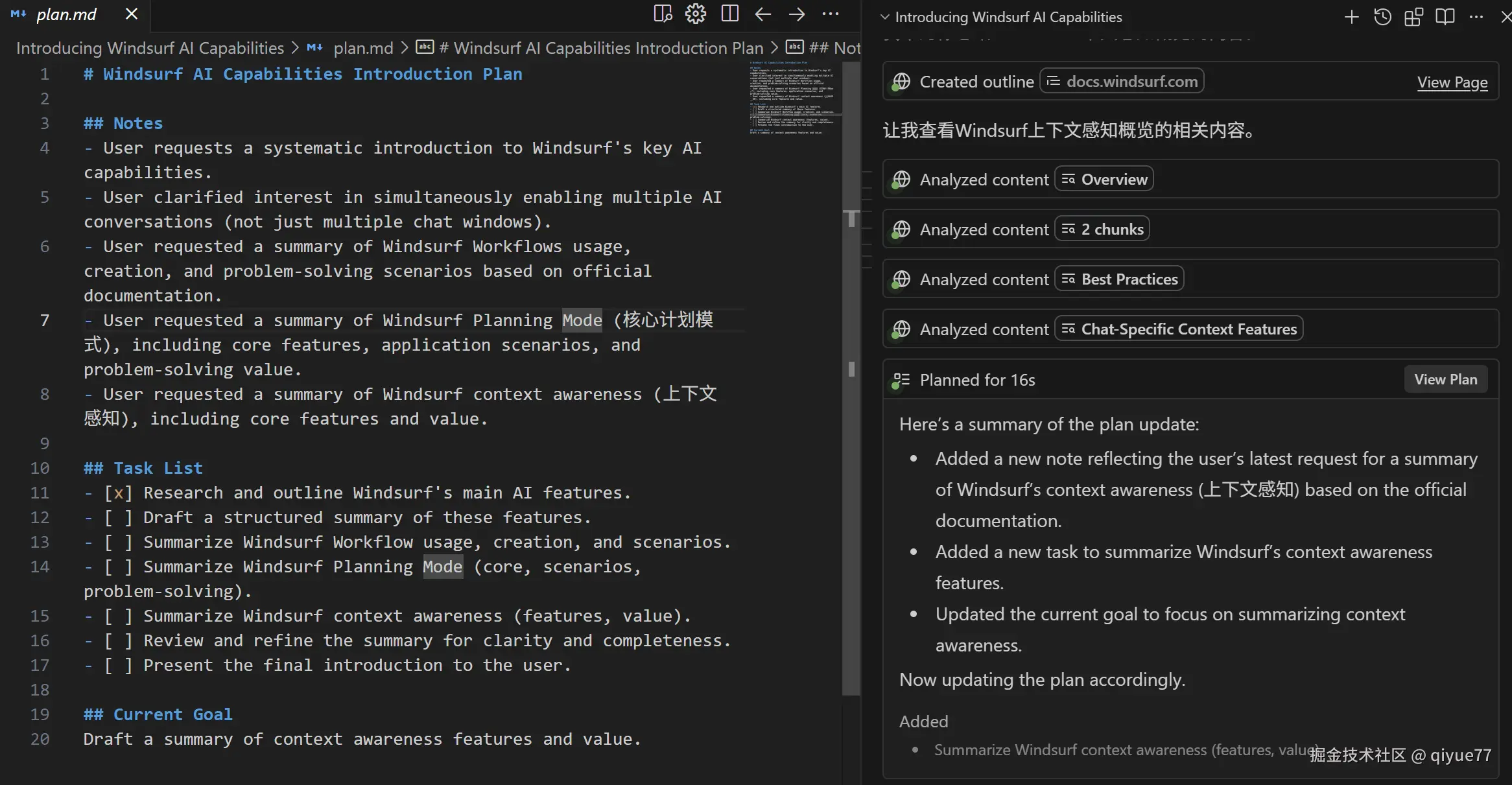Screen dimensions: 1512x785
Task: Open the conversation history clock icon
Action: pyautogui.click(x=1382, y=17)
